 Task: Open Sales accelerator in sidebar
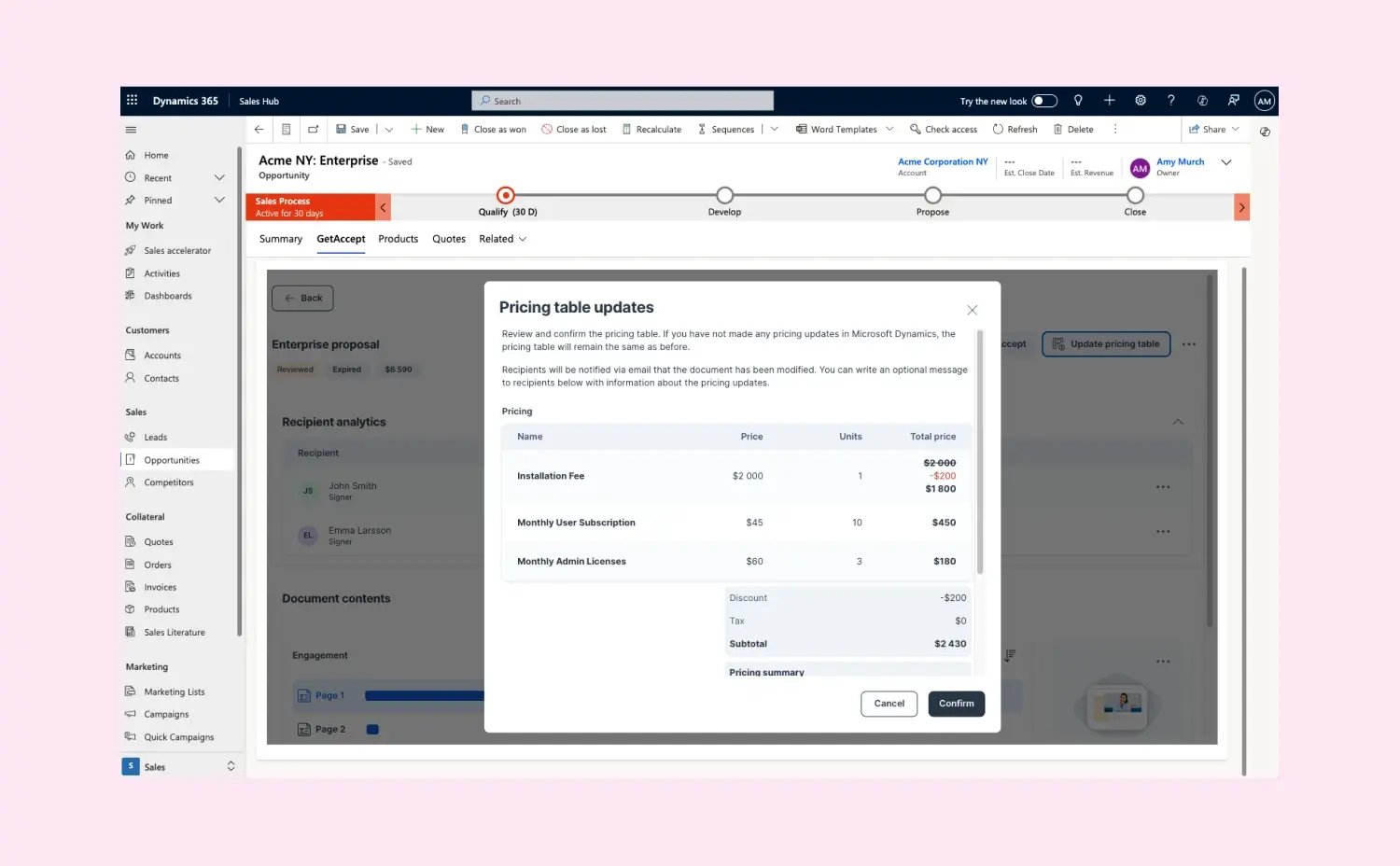coord(177,251)
